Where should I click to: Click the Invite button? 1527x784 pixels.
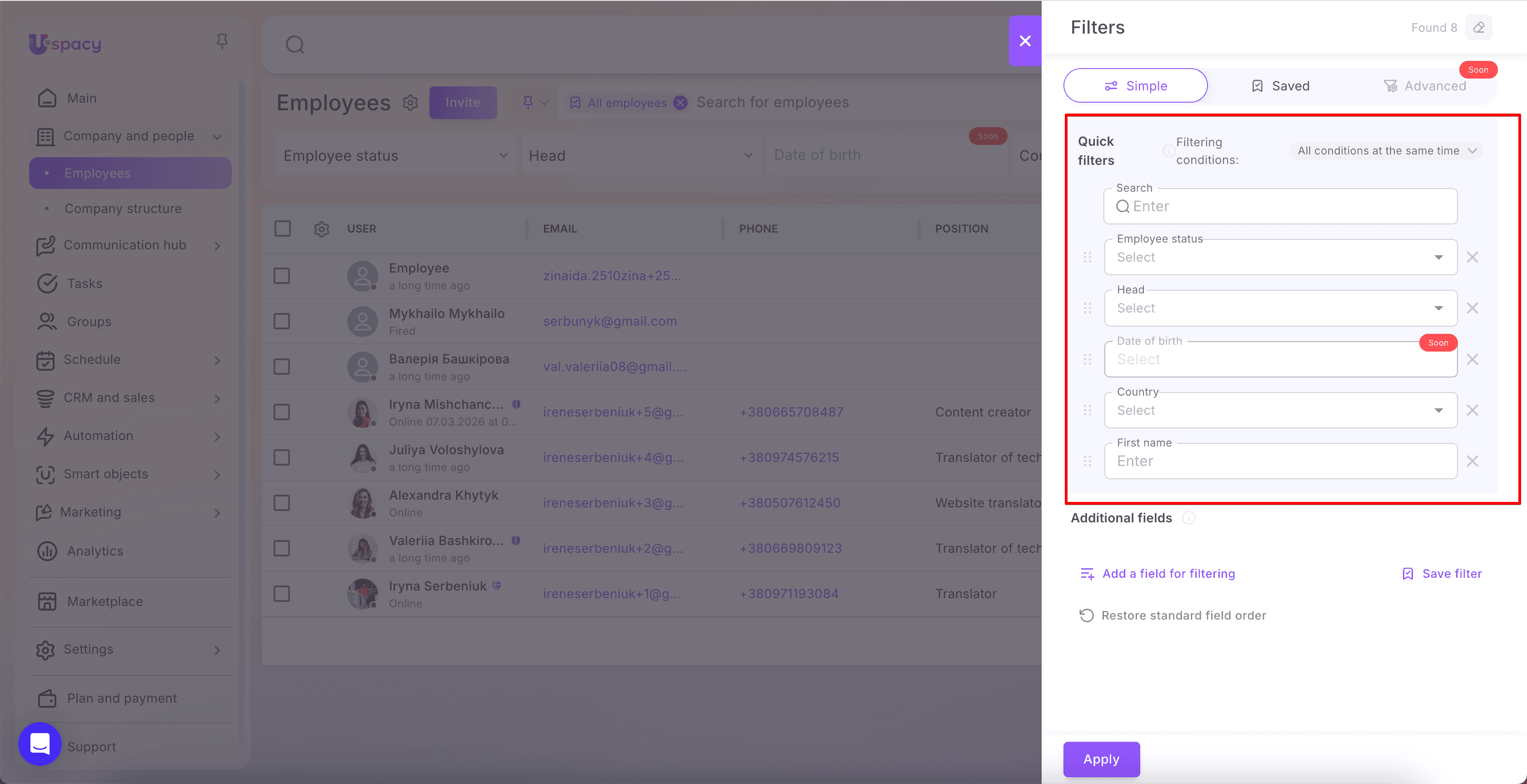tap(463, 103)
